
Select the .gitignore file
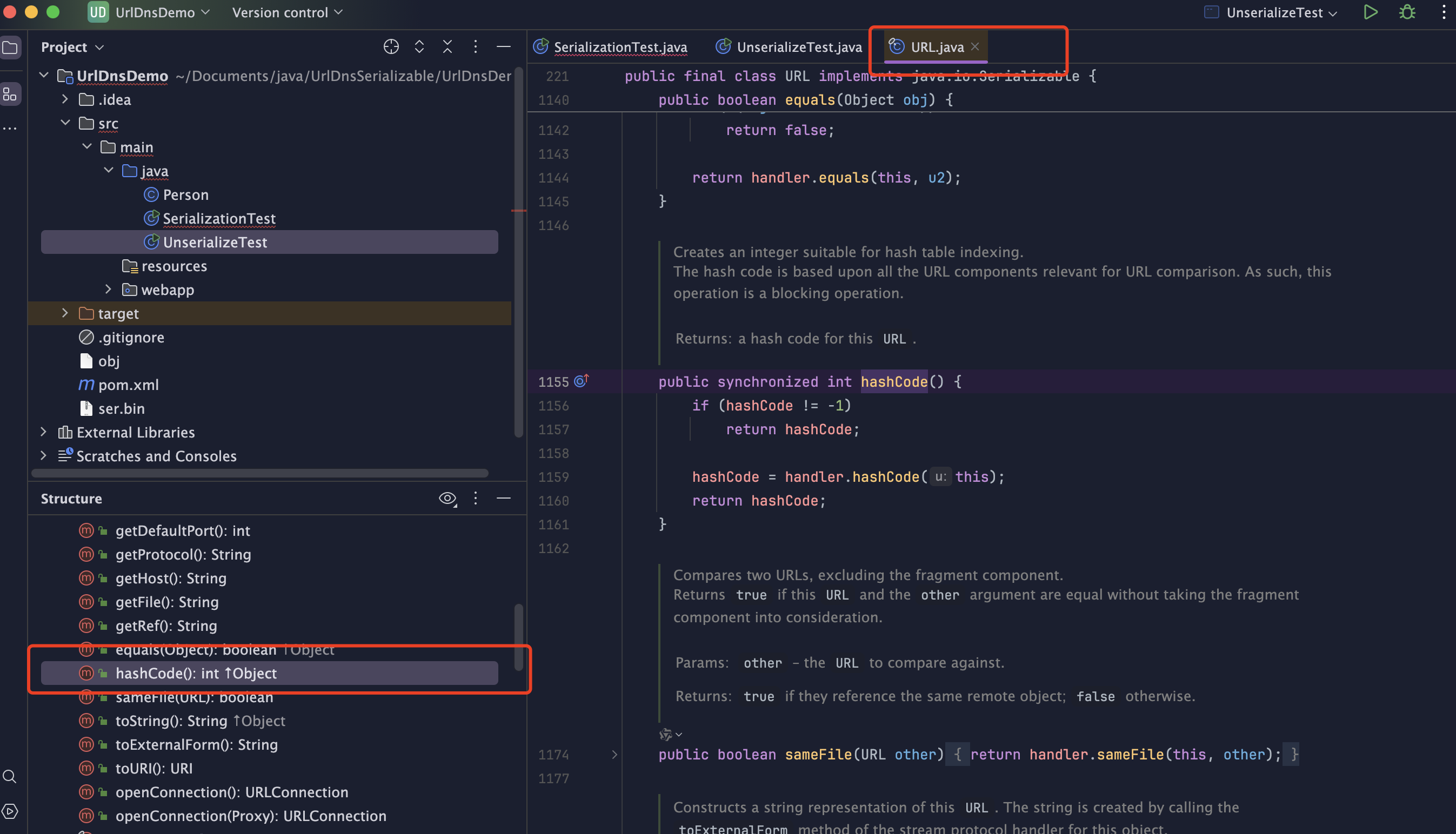[x=122, y=337]
